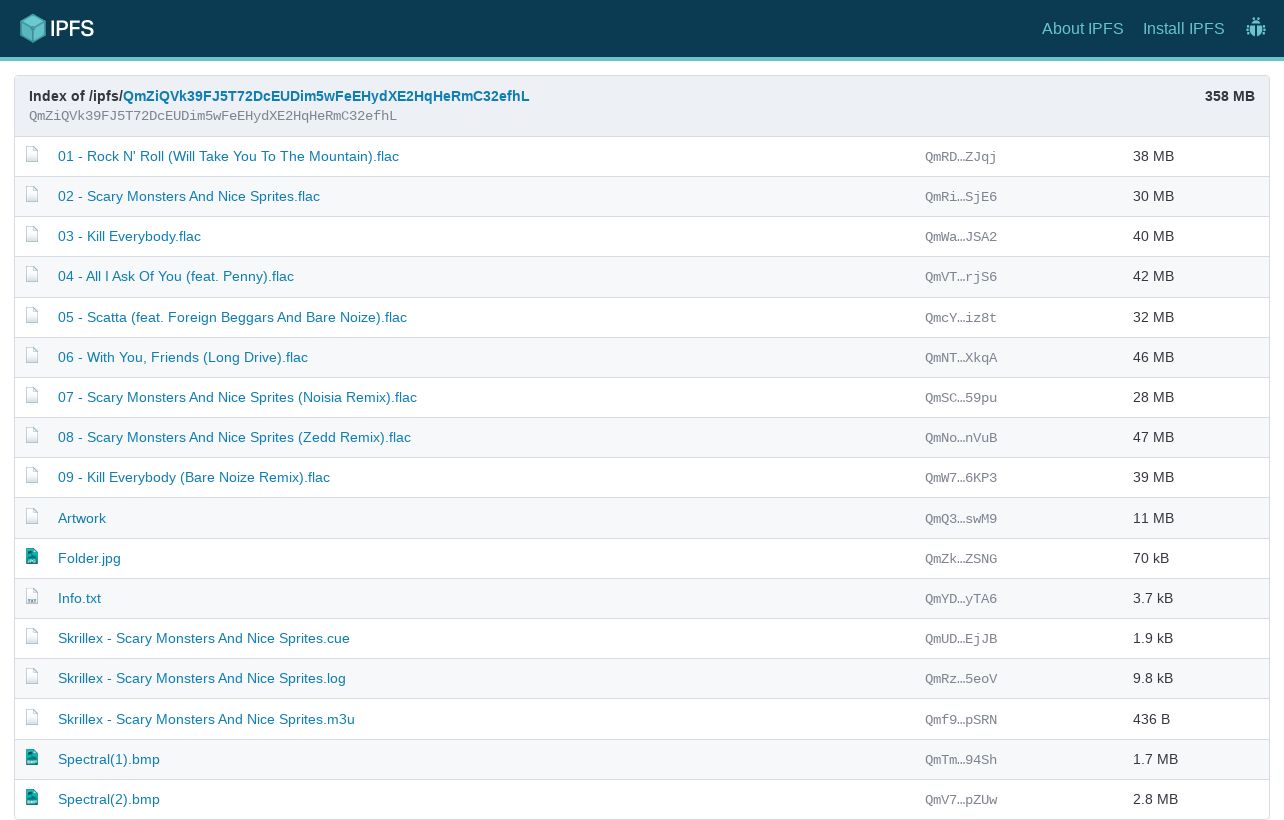This screenshot has width=1284, height=820.
Task: Click file icon beside the .cue file
Action: pos(32,637)
